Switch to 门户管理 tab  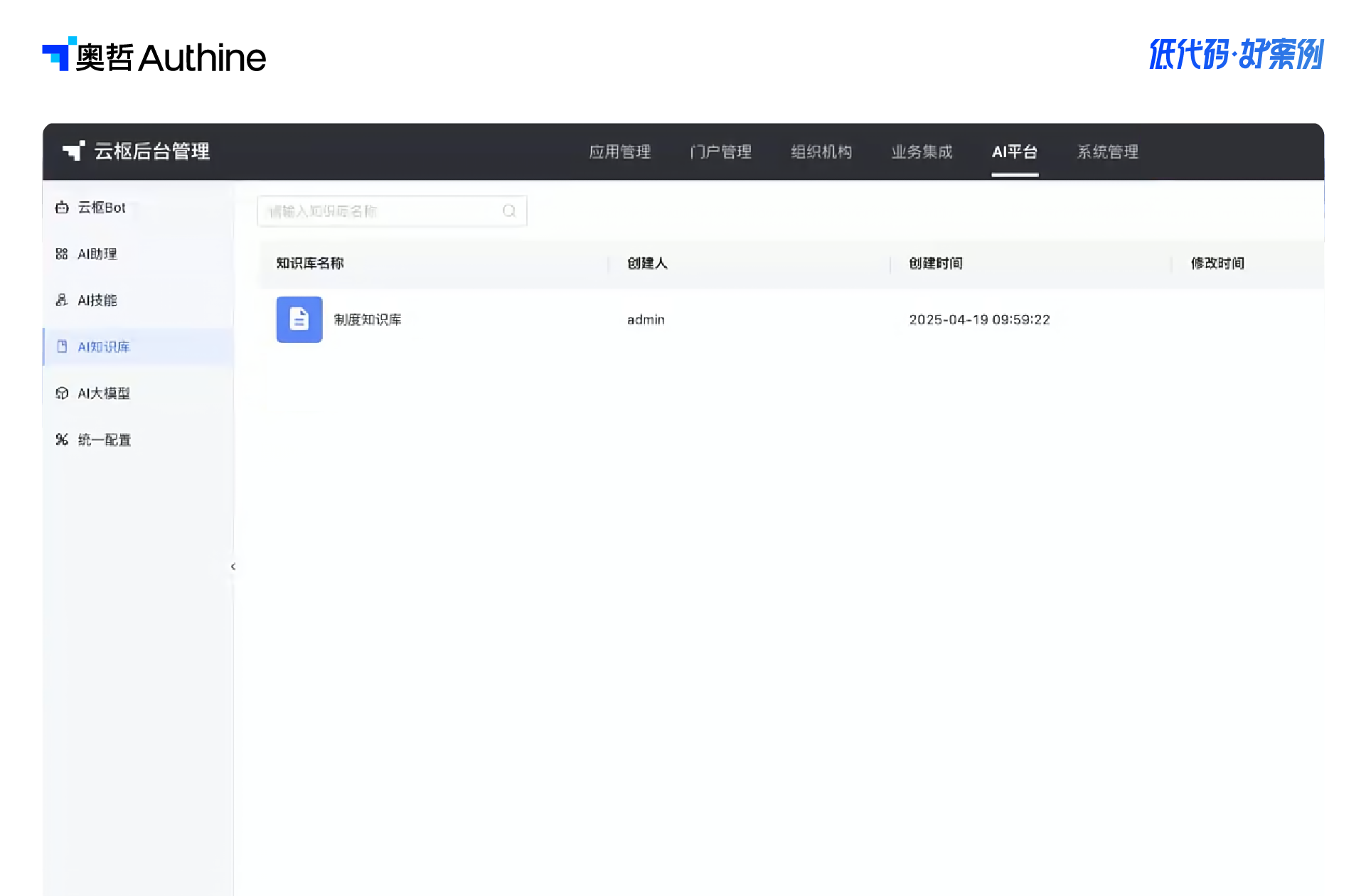(720, 151)
